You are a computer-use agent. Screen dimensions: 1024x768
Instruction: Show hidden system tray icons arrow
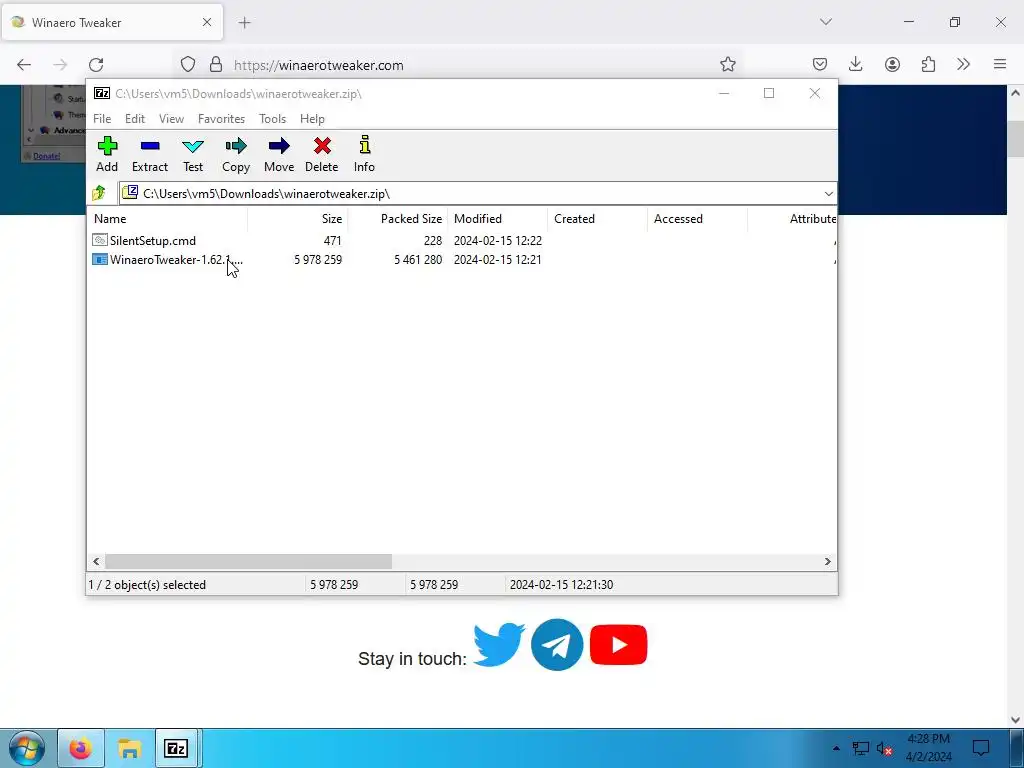[836, 748]
